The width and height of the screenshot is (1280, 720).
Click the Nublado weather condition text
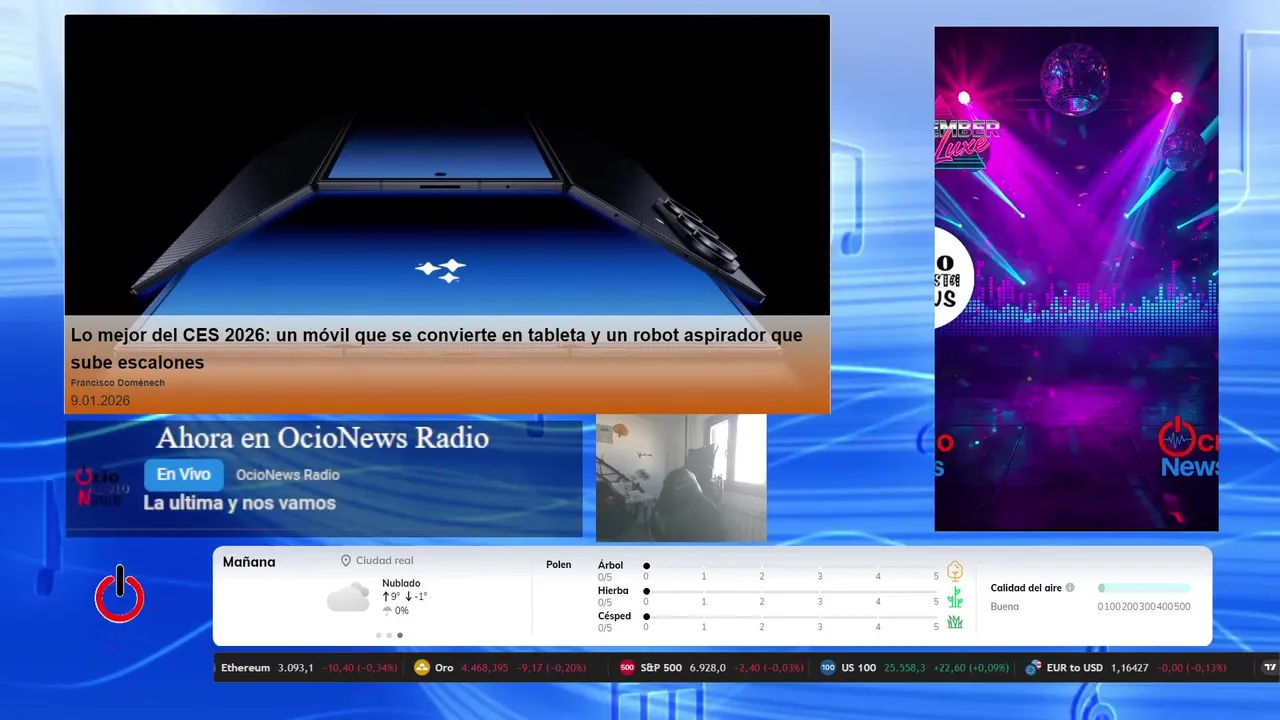click(x=401, y=583)
